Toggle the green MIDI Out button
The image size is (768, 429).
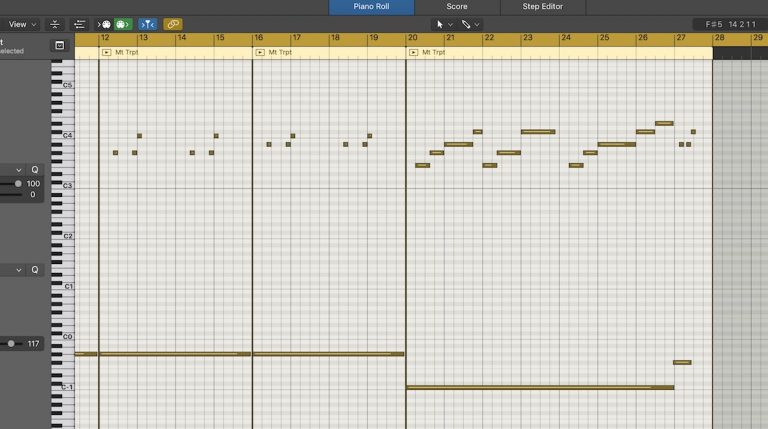click(x=123, y=24)
